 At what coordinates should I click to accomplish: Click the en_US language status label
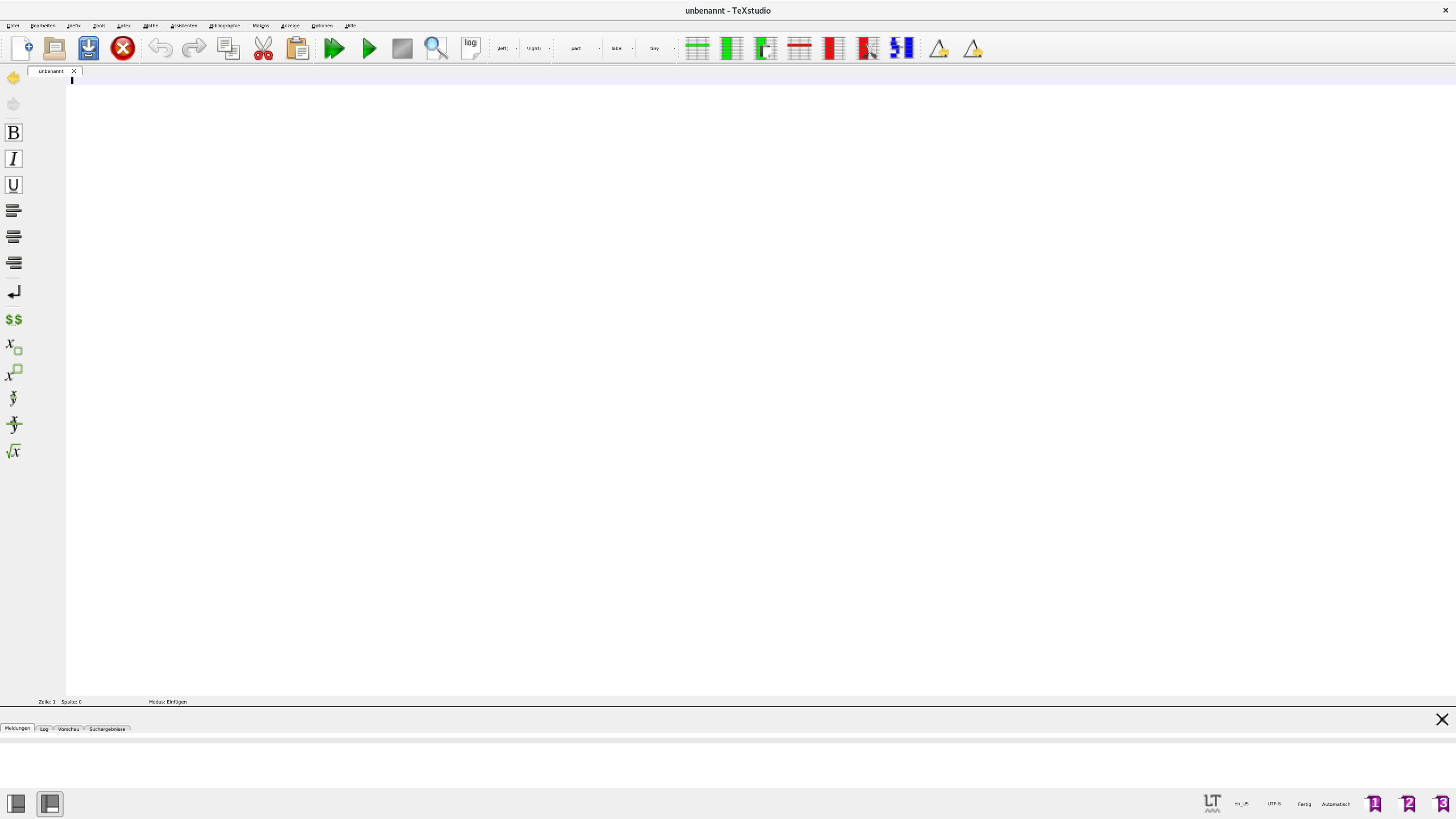click(x=1241, y=804)
